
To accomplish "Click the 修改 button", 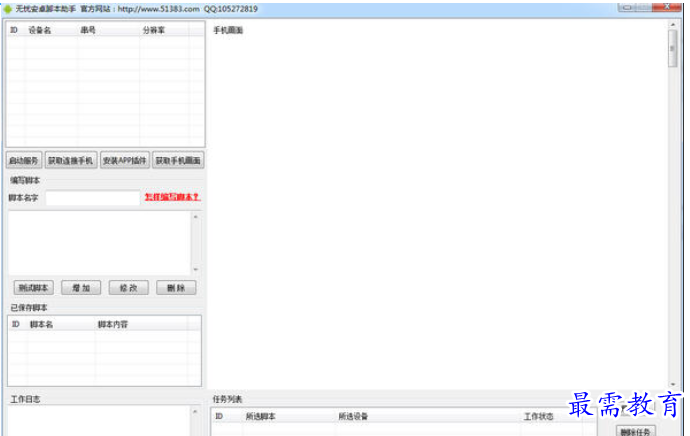I will click(128, 288).
